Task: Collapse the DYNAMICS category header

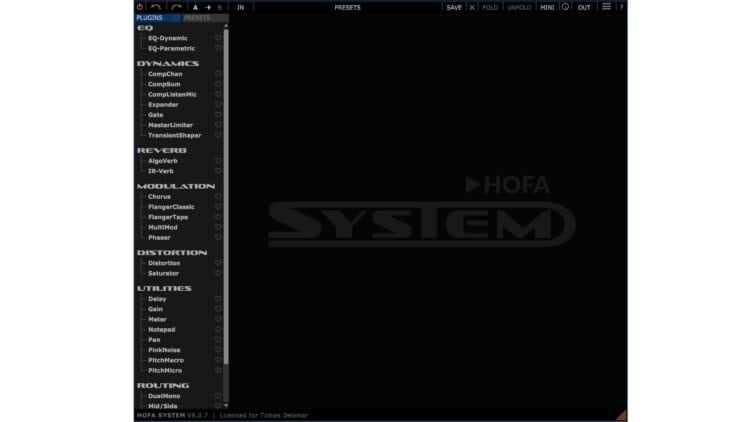Action: pyautogui.click(x=168, y=64)
